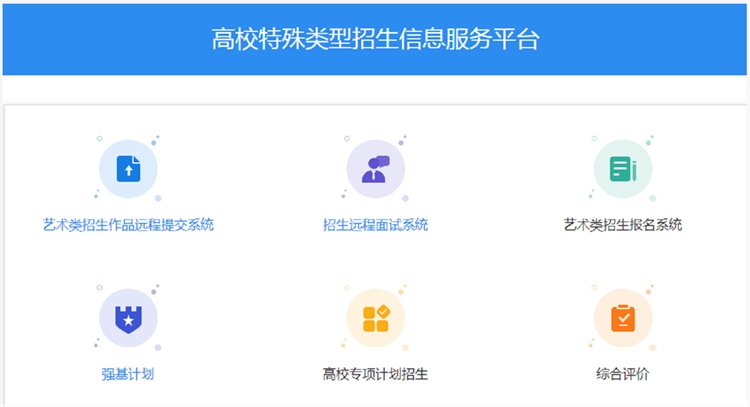750x407 pixels.
Task: Click the white star on the shield badge
Action: pyautogui.click(x=128, y=320)
